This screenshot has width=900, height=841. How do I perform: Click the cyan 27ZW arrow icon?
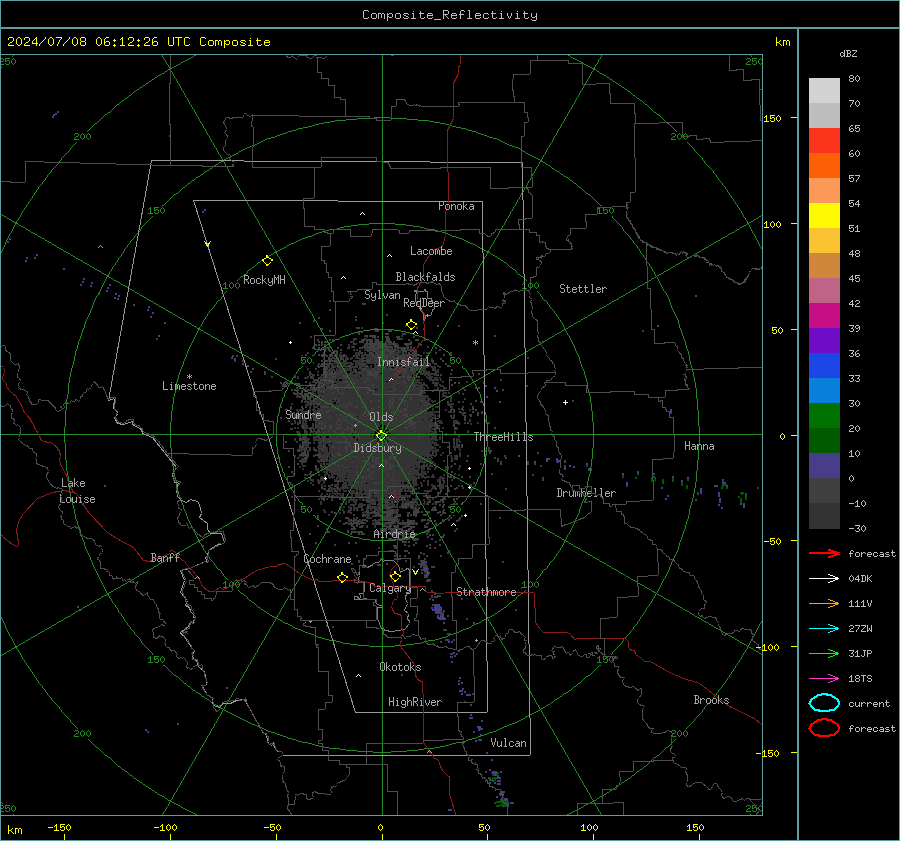pos(824,629)
